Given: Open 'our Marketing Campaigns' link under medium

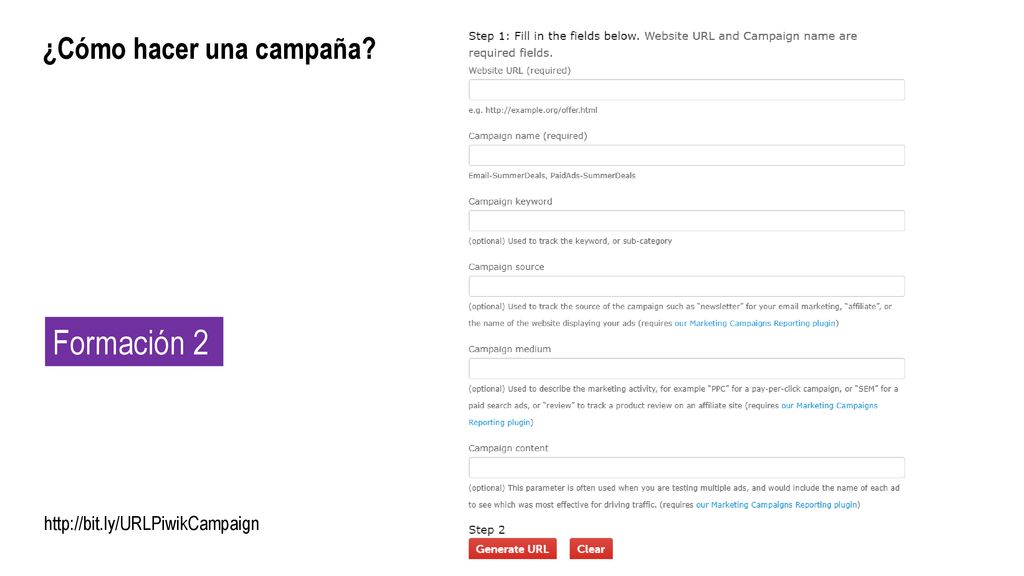Looking at the screenshot, I should pyautogui.click(x=829, y=406).
